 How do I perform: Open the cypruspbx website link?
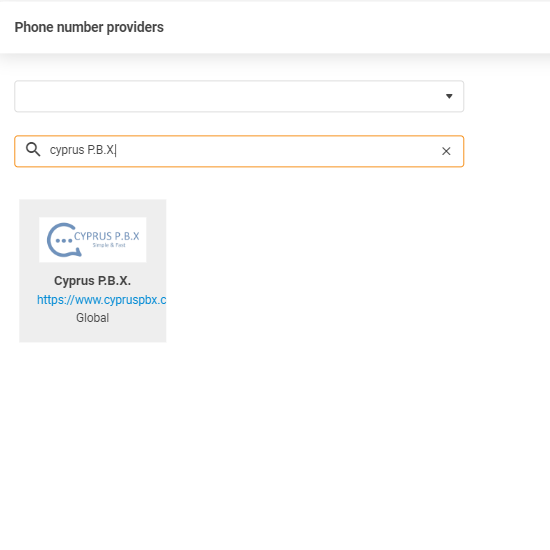pyautogui.click(x=101, y=300)
